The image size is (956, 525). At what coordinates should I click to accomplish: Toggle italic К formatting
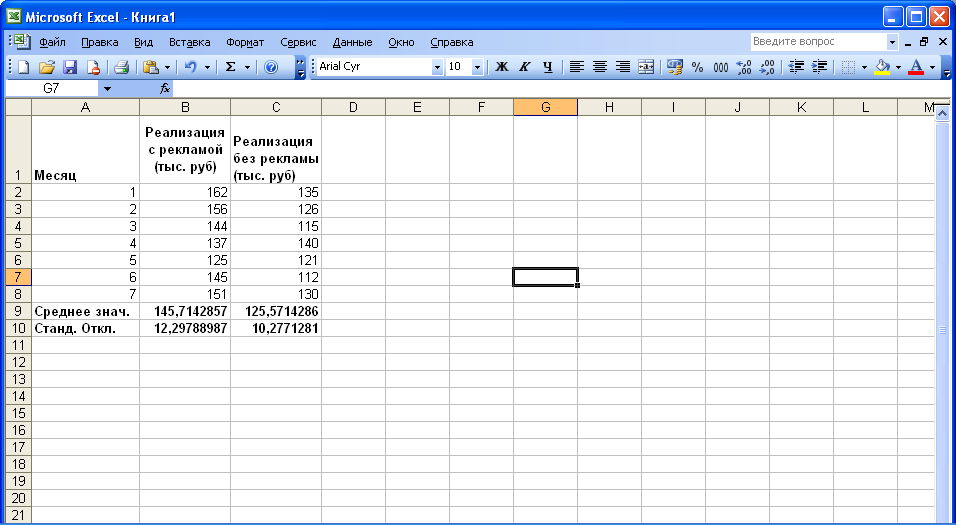tap(524, 67)
